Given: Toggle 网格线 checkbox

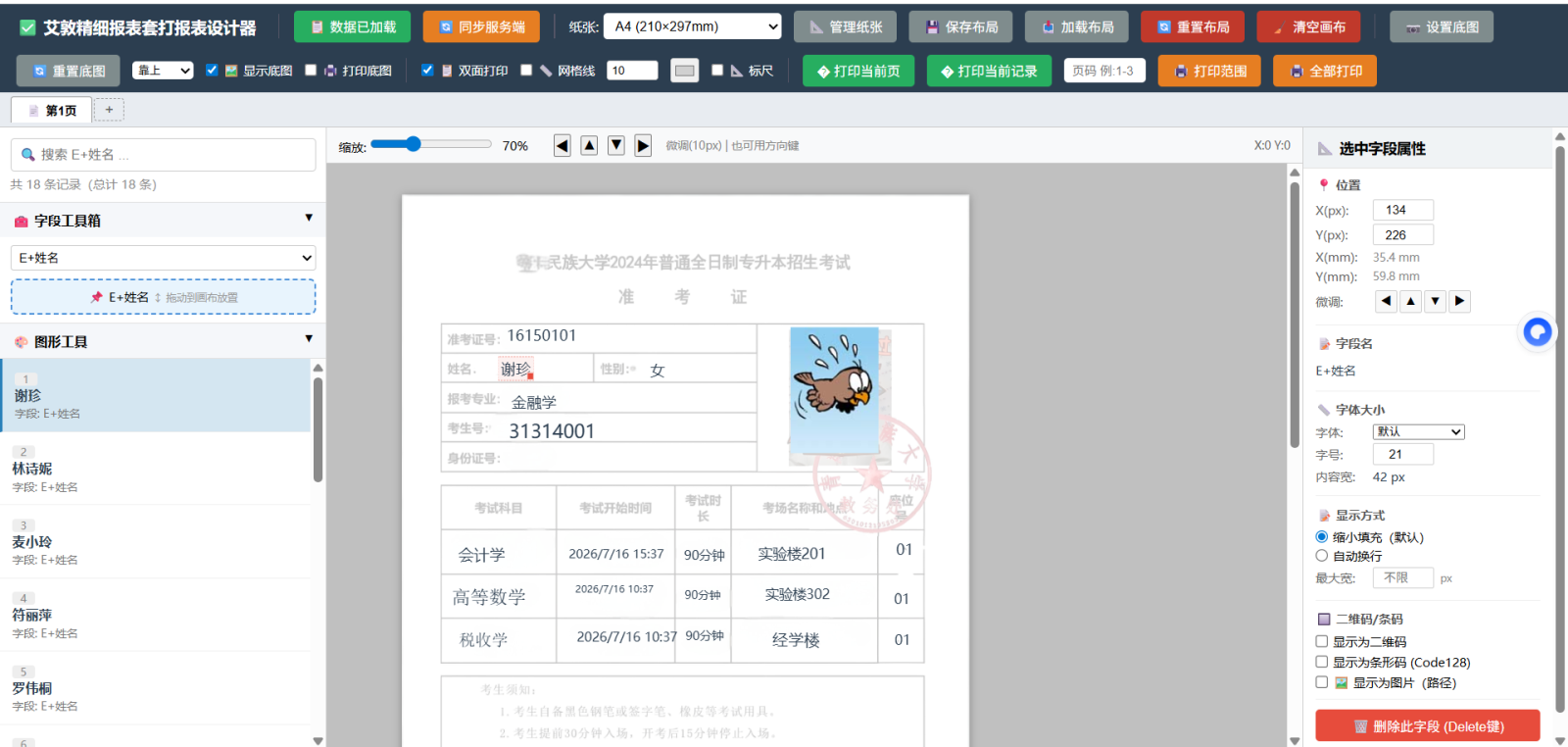Looking at the screenshot, I should (526, 70).
